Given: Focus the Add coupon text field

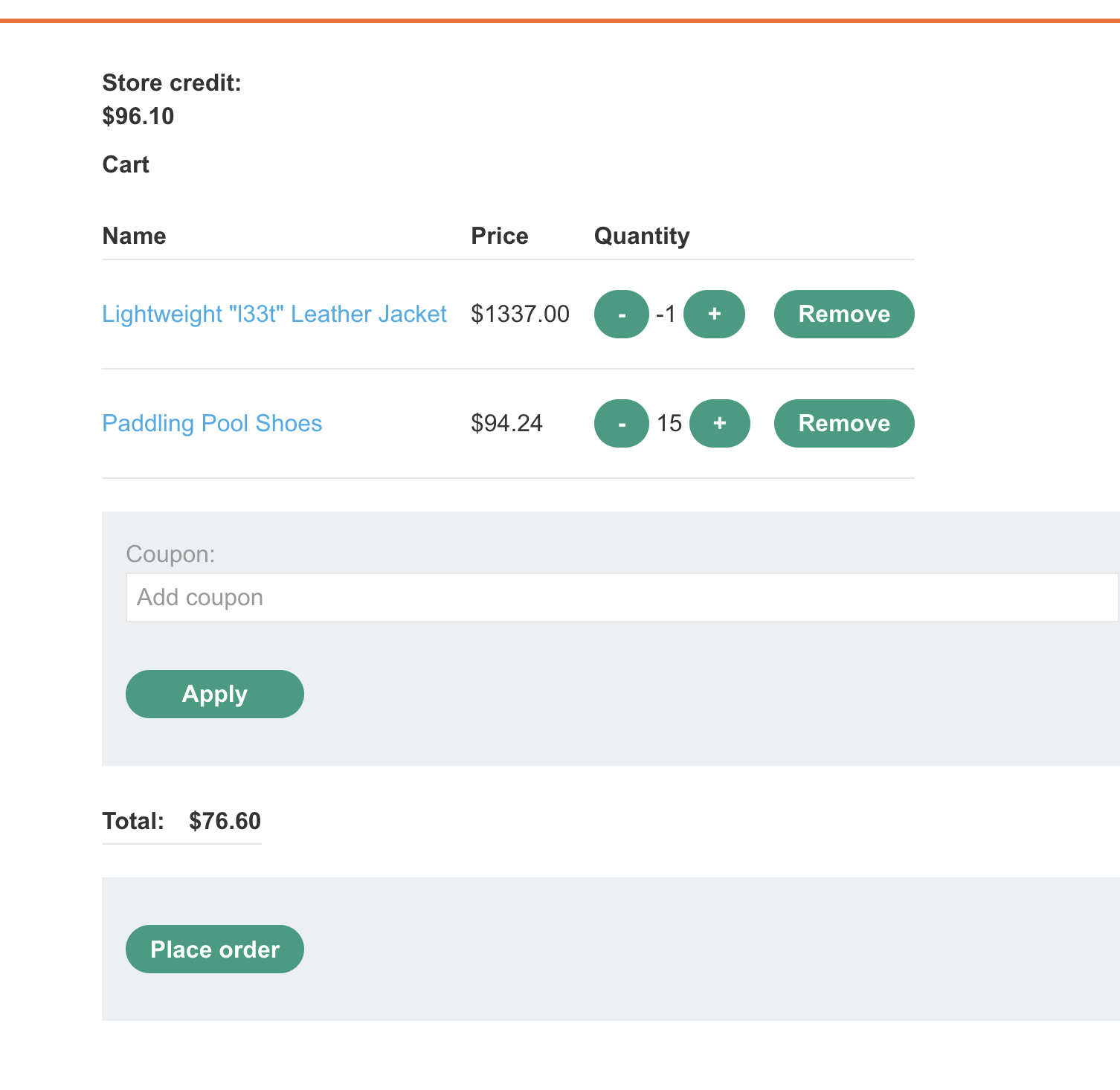Looking at the screenshot, I should coord(622,598).
